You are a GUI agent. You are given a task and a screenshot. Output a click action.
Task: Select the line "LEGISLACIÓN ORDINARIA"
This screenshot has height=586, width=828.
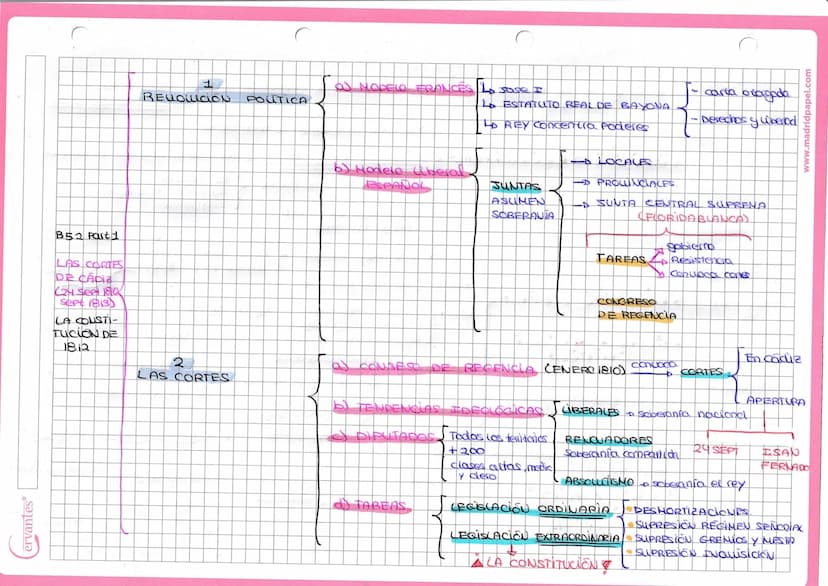coord(530,508)
